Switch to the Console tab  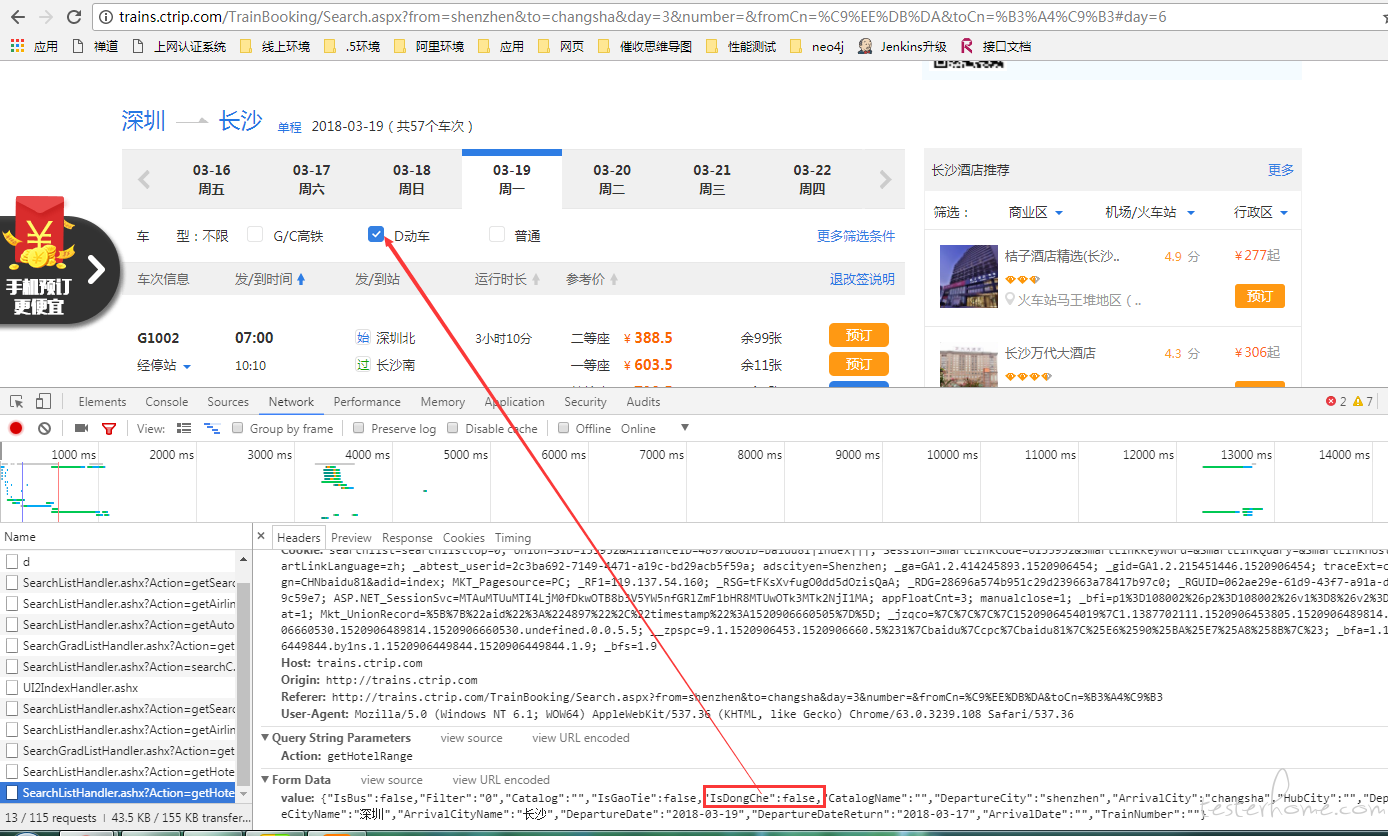point(167,402)
